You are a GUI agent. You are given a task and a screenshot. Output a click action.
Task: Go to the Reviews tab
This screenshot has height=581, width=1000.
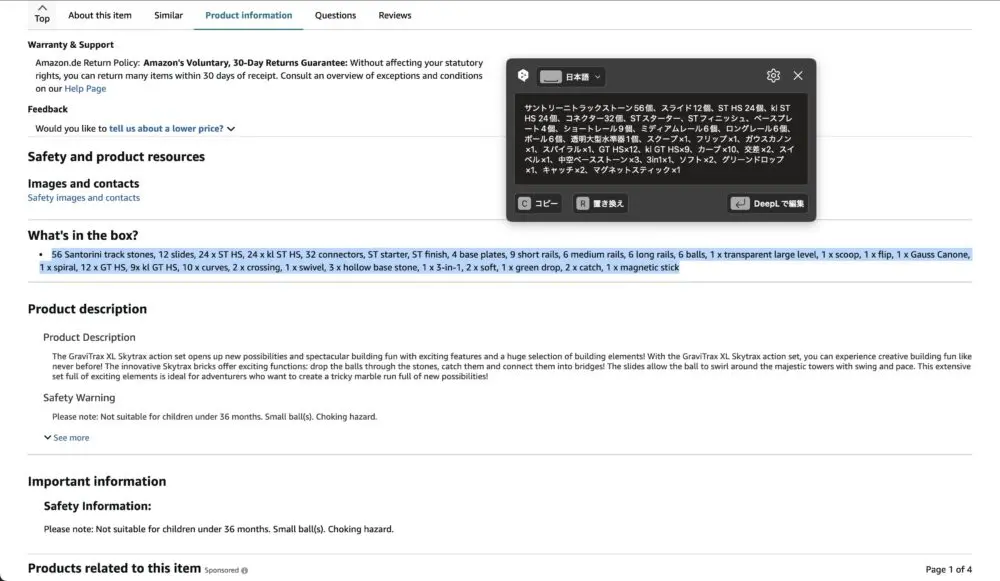tap(395, 15)
